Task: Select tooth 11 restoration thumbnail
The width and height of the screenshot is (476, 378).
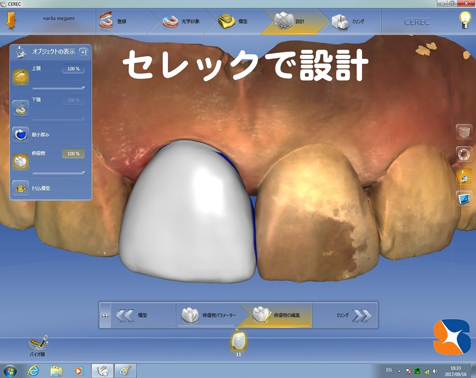Action: (238, 341)
